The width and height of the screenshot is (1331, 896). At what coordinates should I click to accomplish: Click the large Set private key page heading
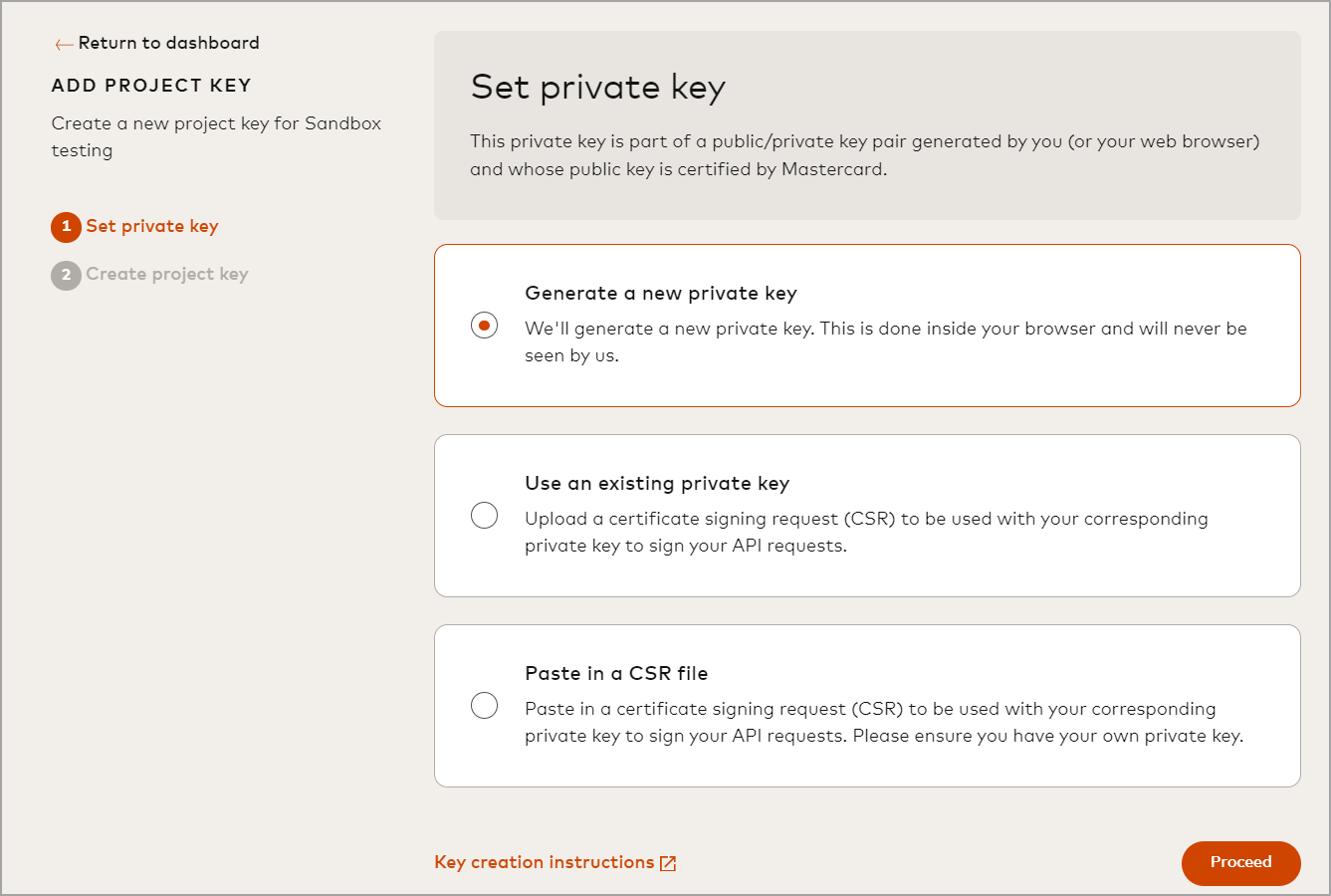(597, 88)
